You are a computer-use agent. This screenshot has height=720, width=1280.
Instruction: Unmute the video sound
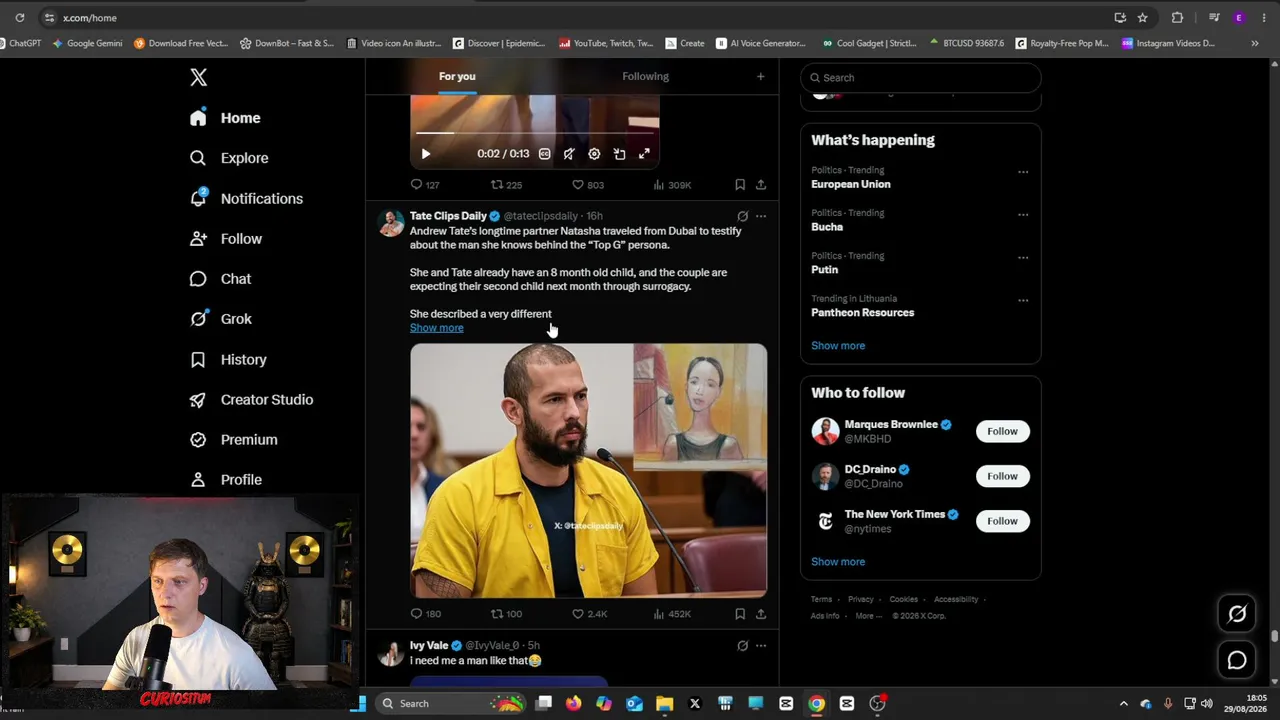569,154
